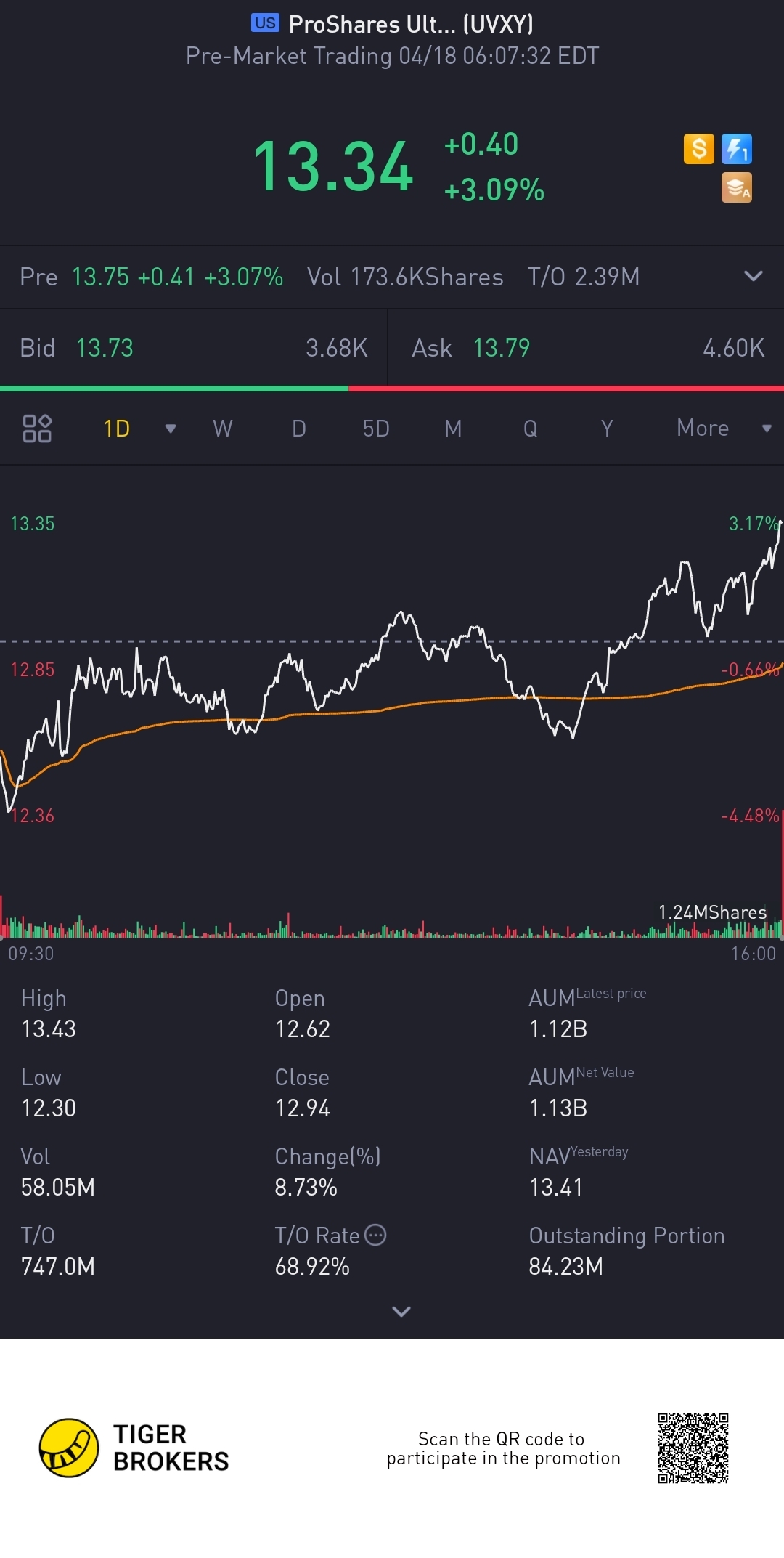The width and height of the screenshot is (784, 1558).
Task: Tap the Close 12.94 value
Action: [x=303, y=1108]
